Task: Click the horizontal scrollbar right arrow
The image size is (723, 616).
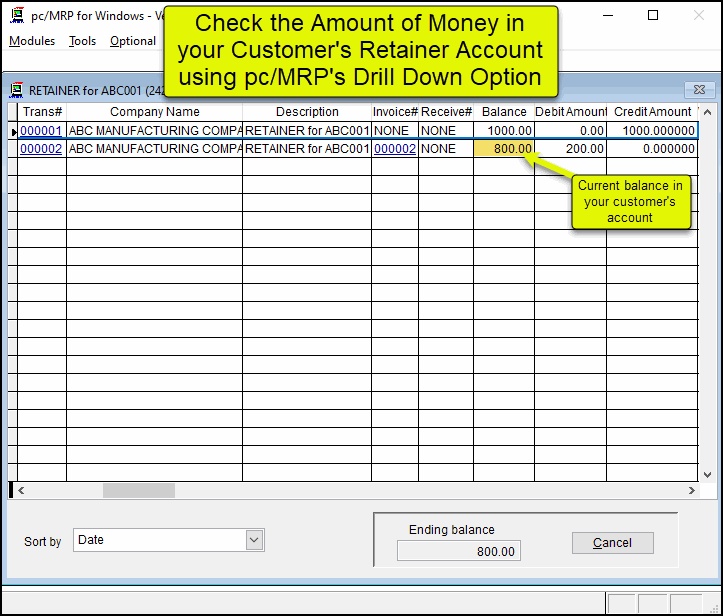Action: (692, 490)
